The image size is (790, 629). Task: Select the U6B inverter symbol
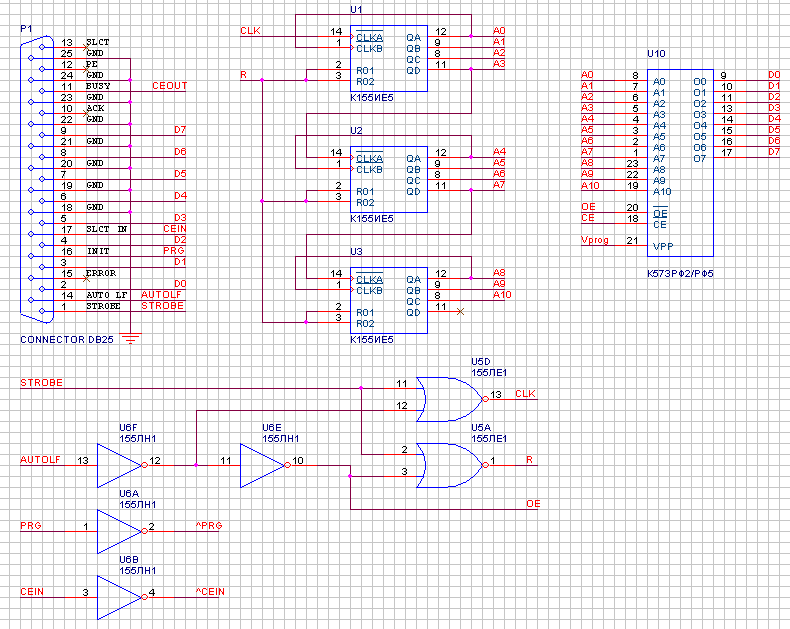coord(118,593)
